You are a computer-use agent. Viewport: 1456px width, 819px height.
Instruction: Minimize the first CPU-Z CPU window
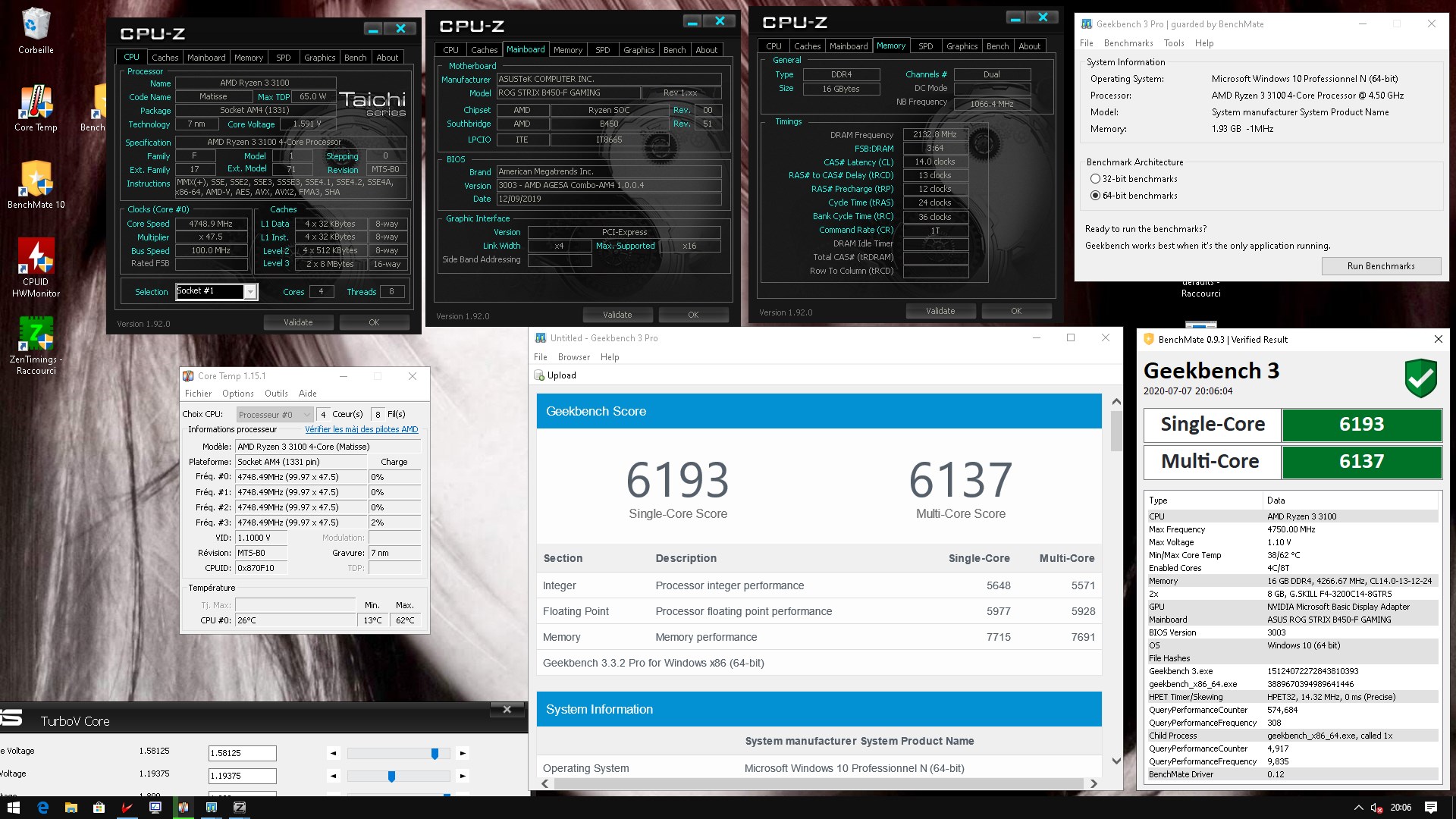click(372, 29)
